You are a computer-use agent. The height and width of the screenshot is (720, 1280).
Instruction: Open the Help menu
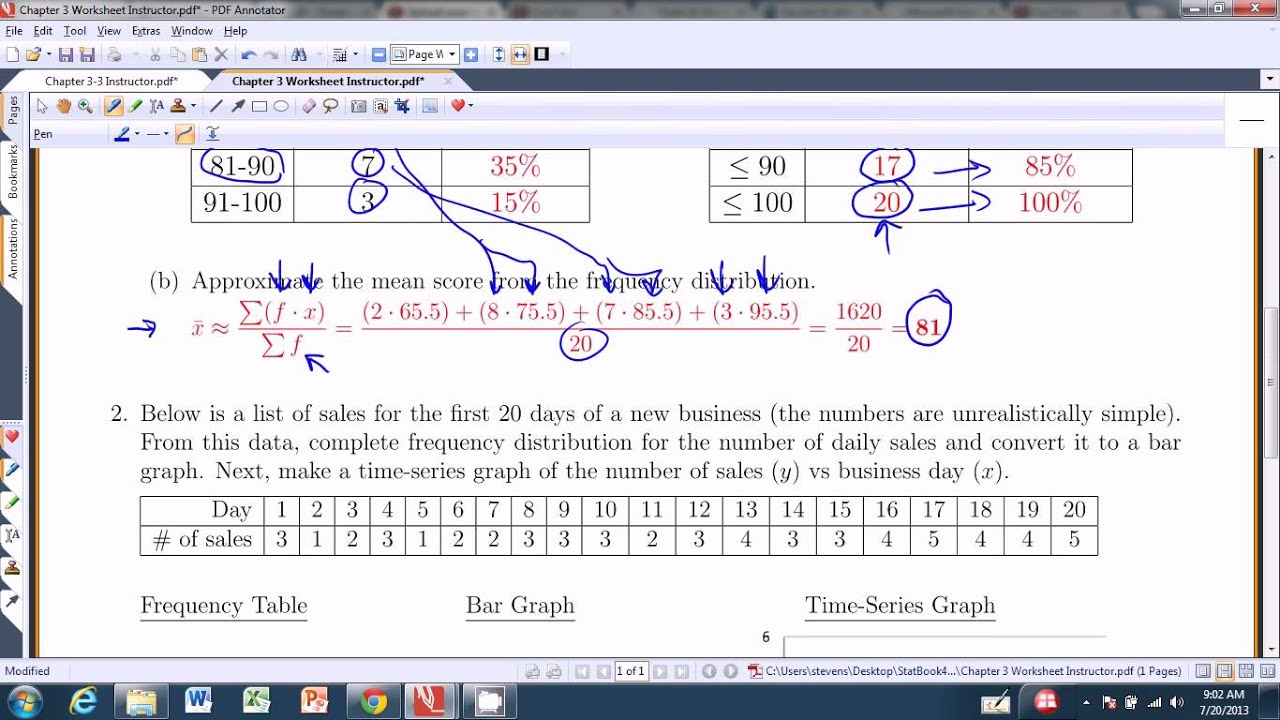[235, 31]
